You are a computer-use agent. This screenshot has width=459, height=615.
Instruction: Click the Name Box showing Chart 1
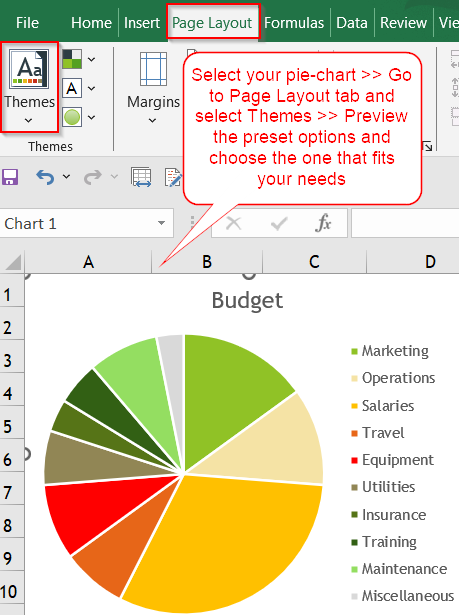tap(86, 223)
